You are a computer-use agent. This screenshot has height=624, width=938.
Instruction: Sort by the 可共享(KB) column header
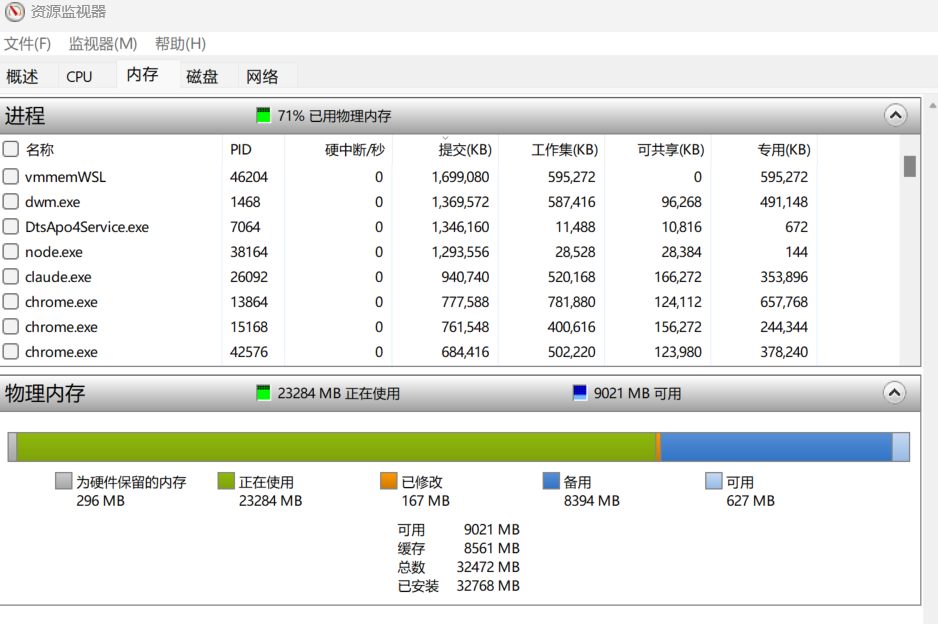tap(671, 150)
